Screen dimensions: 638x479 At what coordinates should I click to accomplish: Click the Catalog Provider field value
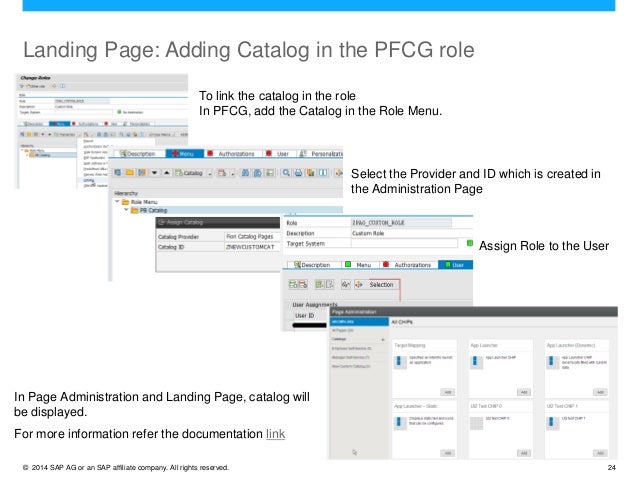click(251, 236)
